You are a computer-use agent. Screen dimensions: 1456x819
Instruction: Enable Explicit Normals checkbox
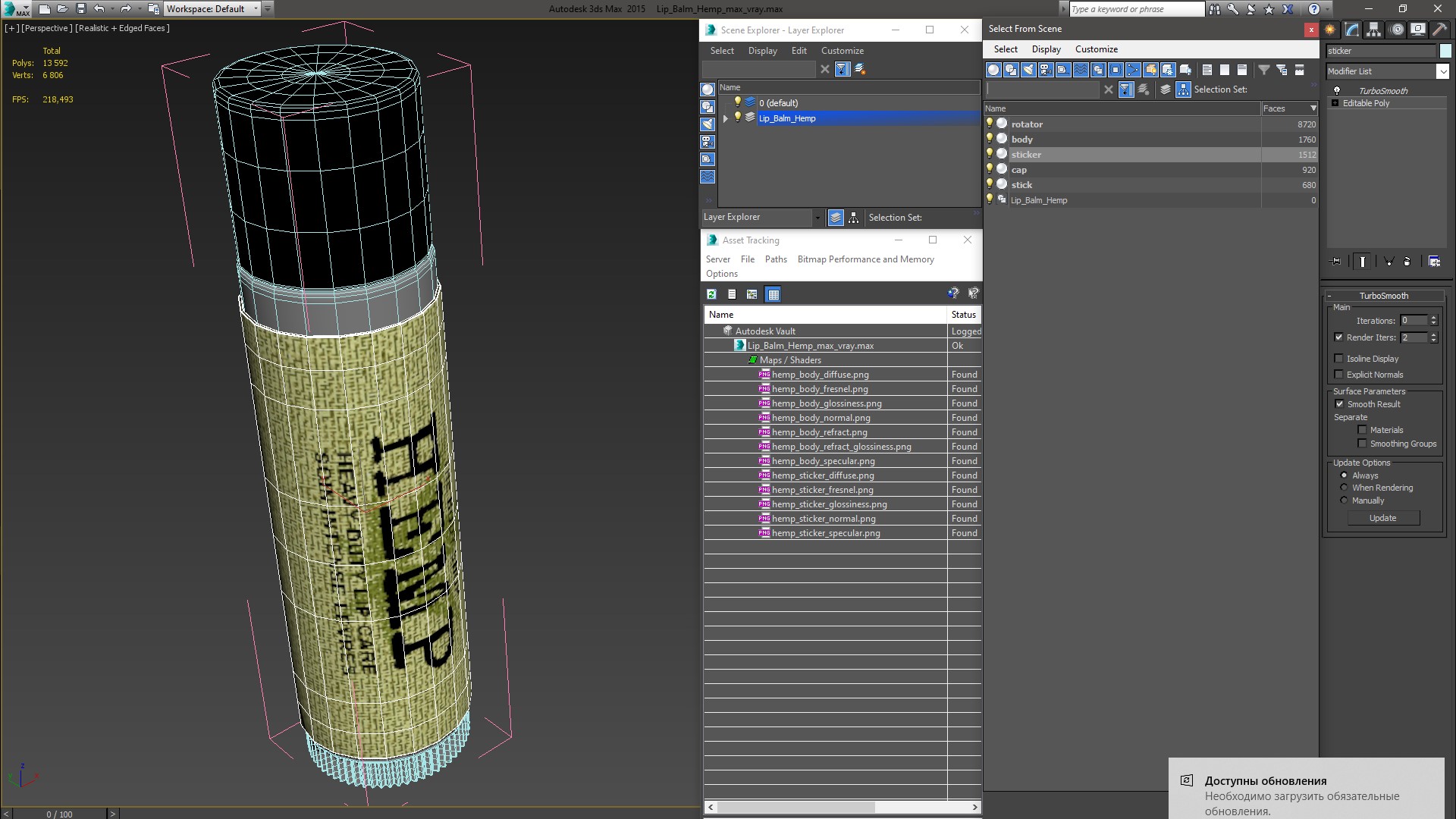pos(1338,375)
